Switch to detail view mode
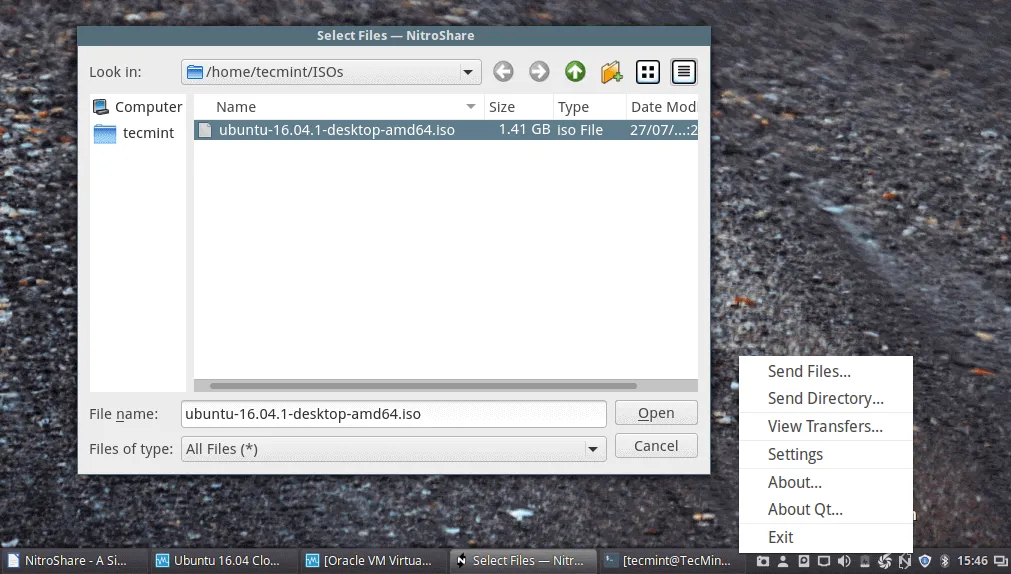Image resolution: width=1011 pixels, height=574 pixels. coord(684,72)
